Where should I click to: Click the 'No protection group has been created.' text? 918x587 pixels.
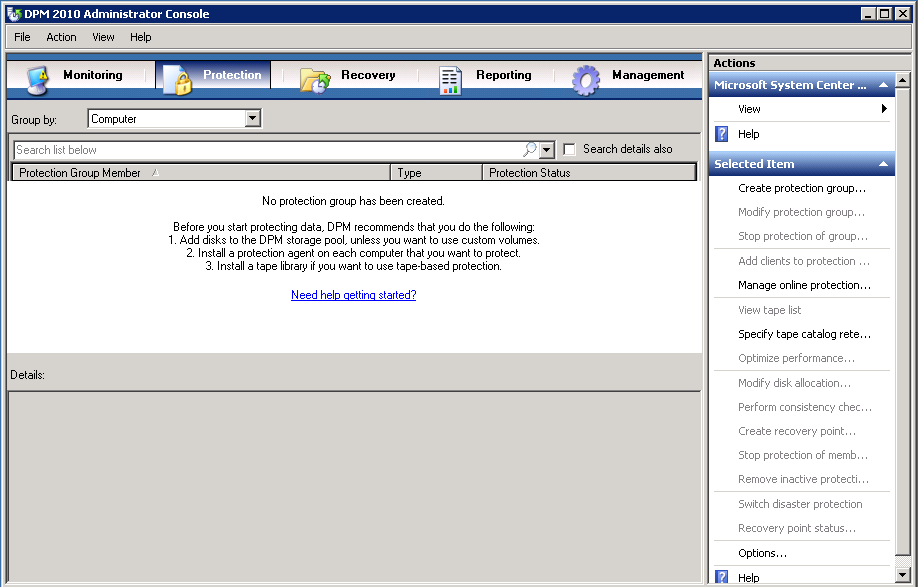(354, 201)
